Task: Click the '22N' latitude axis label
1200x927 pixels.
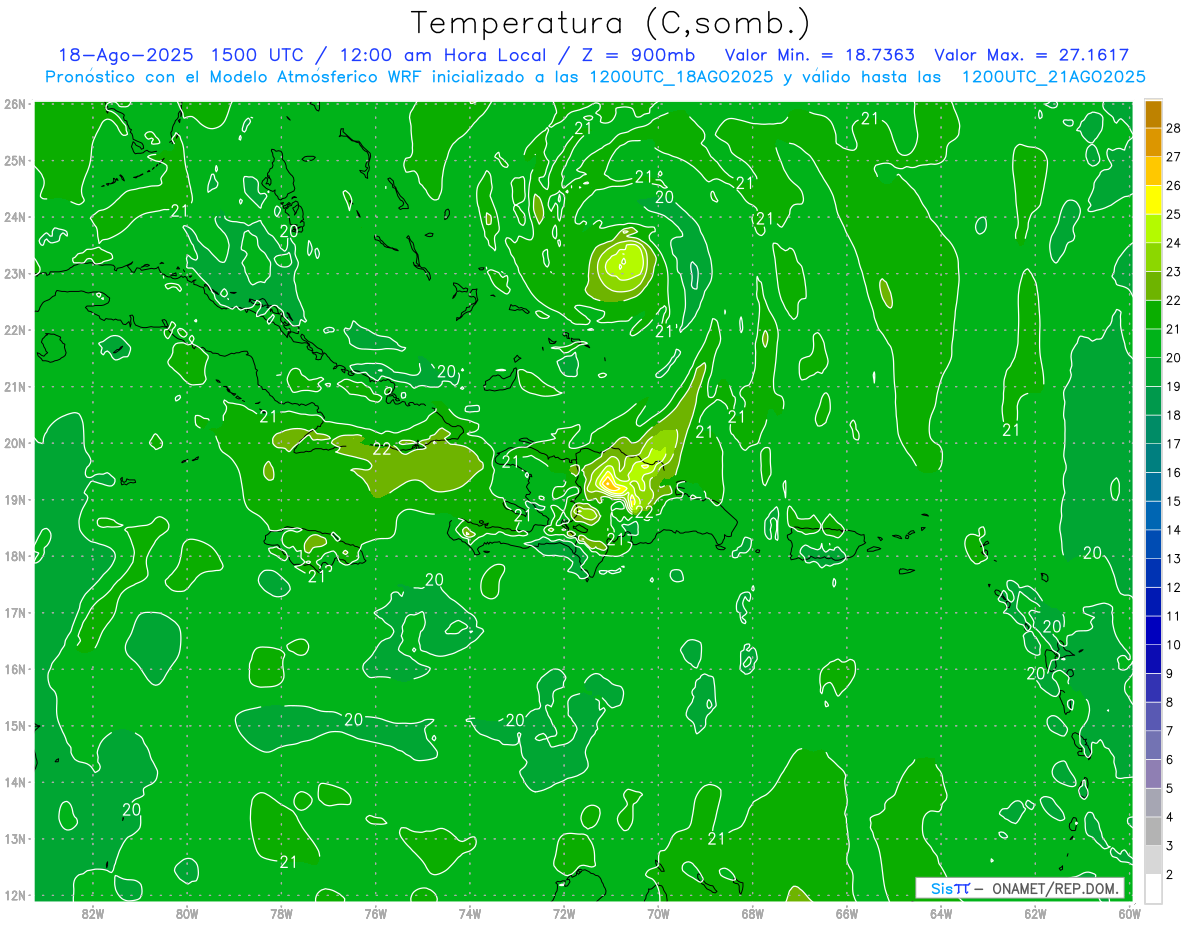Action: point(14,330)
